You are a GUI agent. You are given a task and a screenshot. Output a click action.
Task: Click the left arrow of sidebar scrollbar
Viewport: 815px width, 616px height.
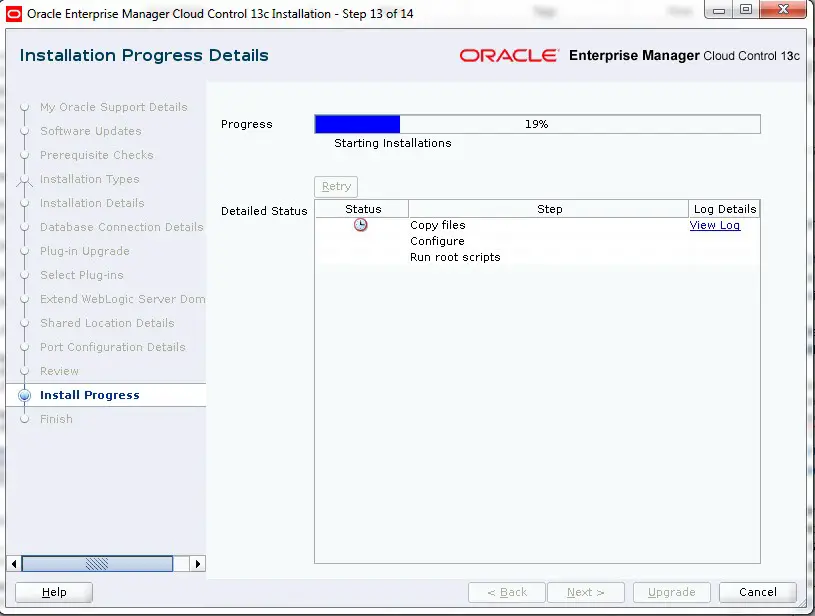coord(14,563)
